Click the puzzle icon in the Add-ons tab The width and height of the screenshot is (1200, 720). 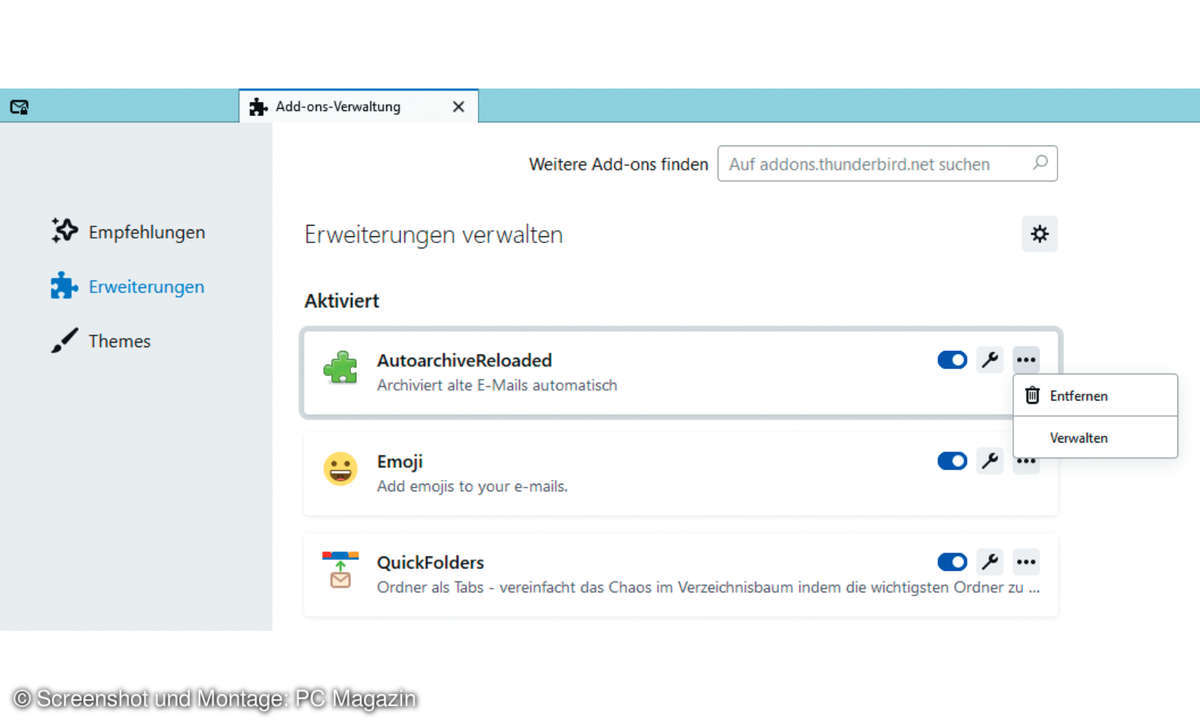(x=258, y=107)
